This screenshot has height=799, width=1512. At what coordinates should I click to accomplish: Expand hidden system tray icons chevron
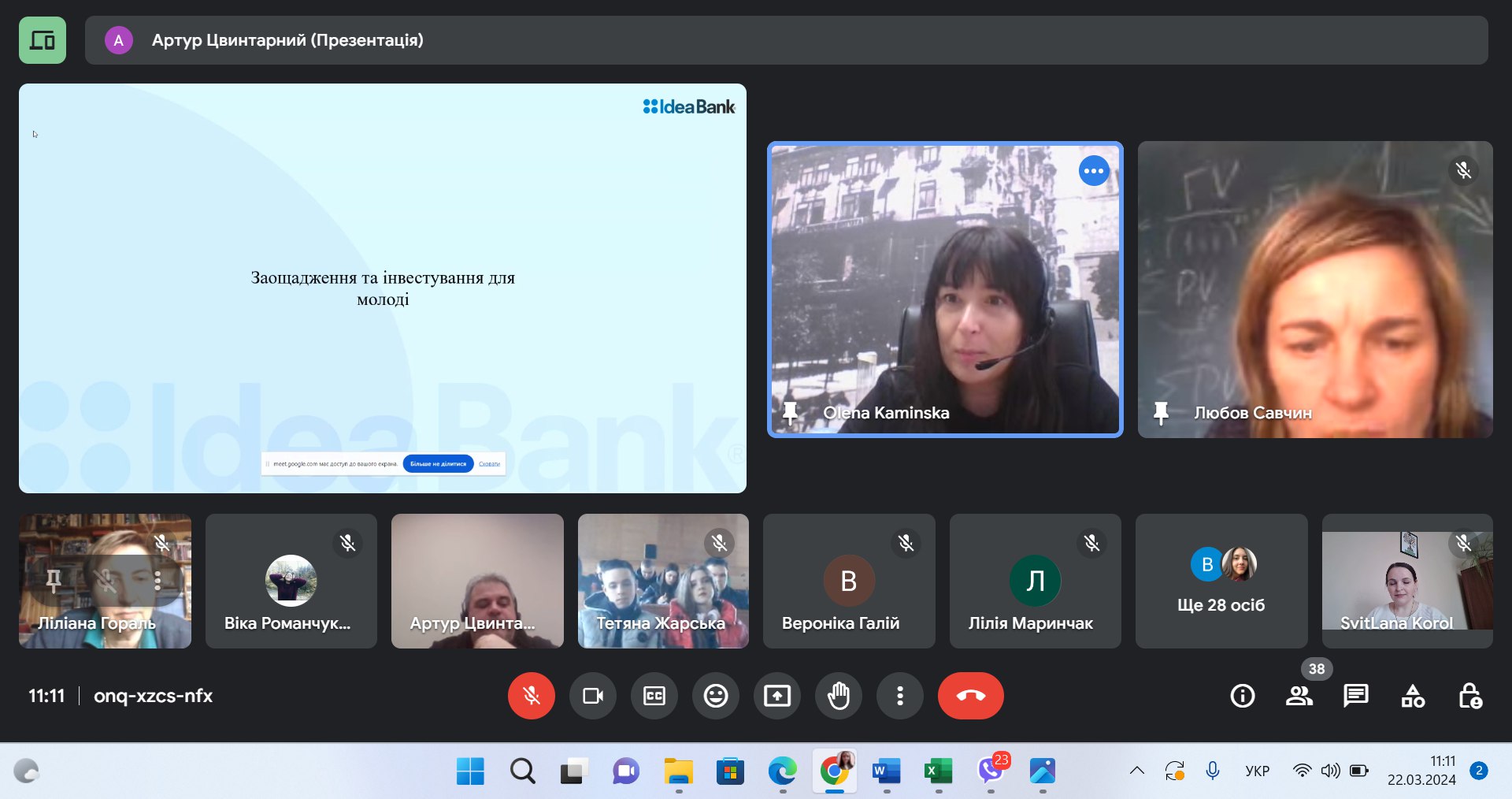pos(1136,771)
